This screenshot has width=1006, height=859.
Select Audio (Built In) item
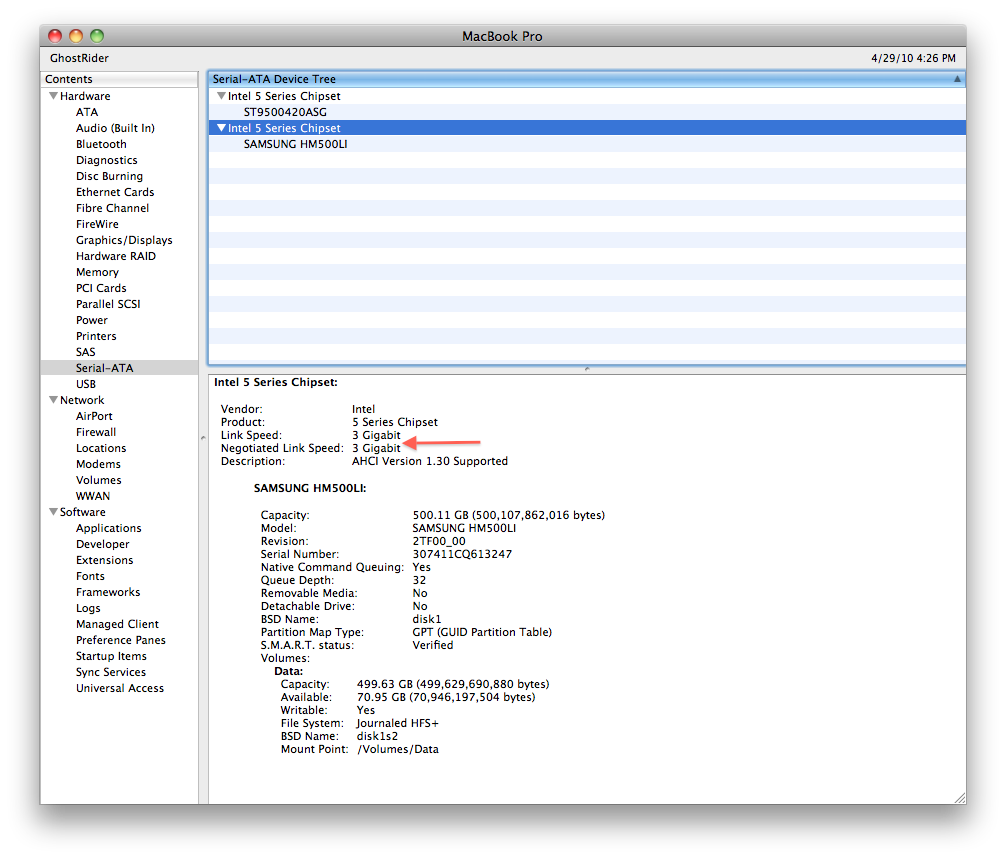click(x=115, y=128)
